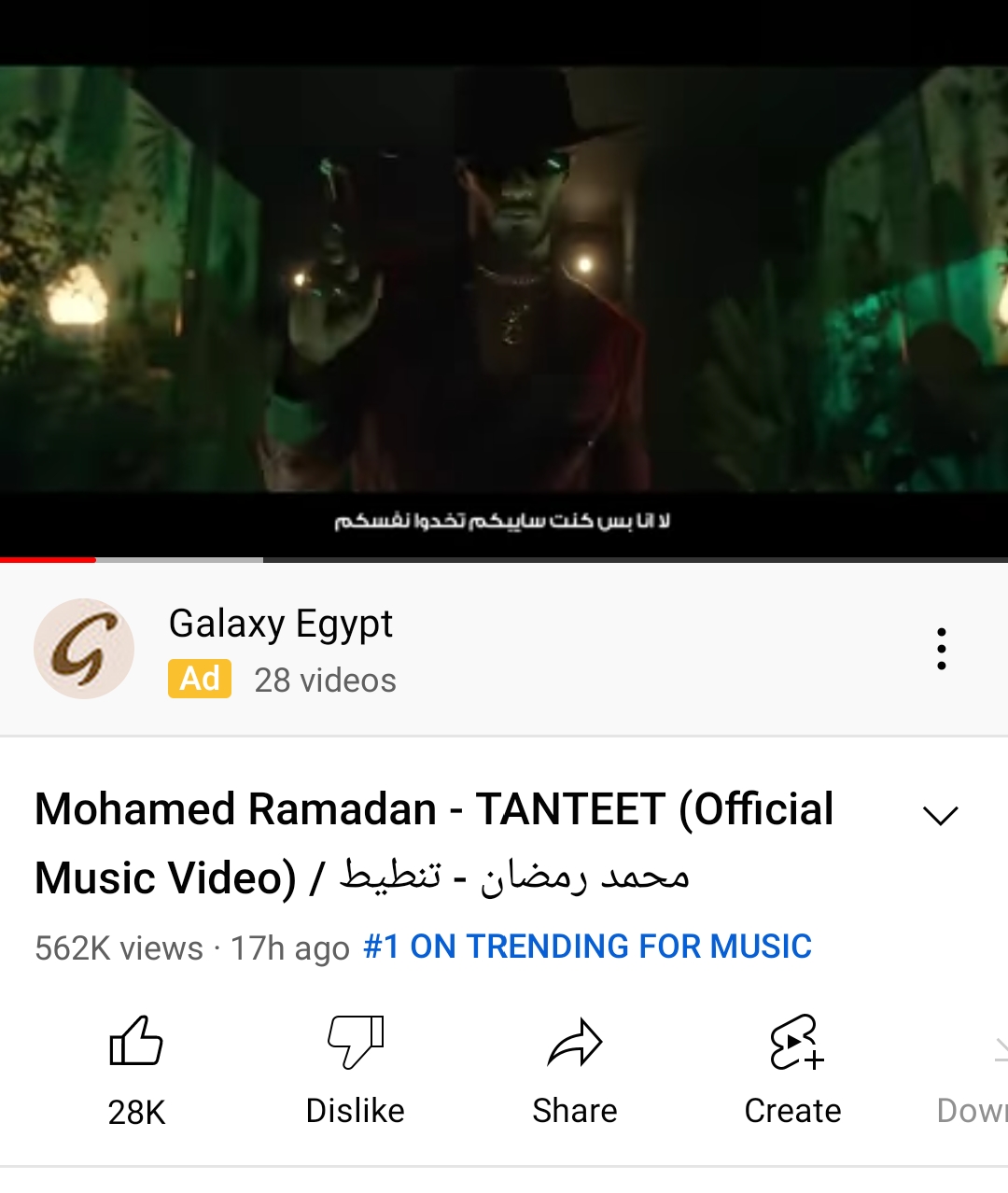Screen dimensions: 1008x1193
Task: Click the red video progress bar
Action: coord(48,559)
